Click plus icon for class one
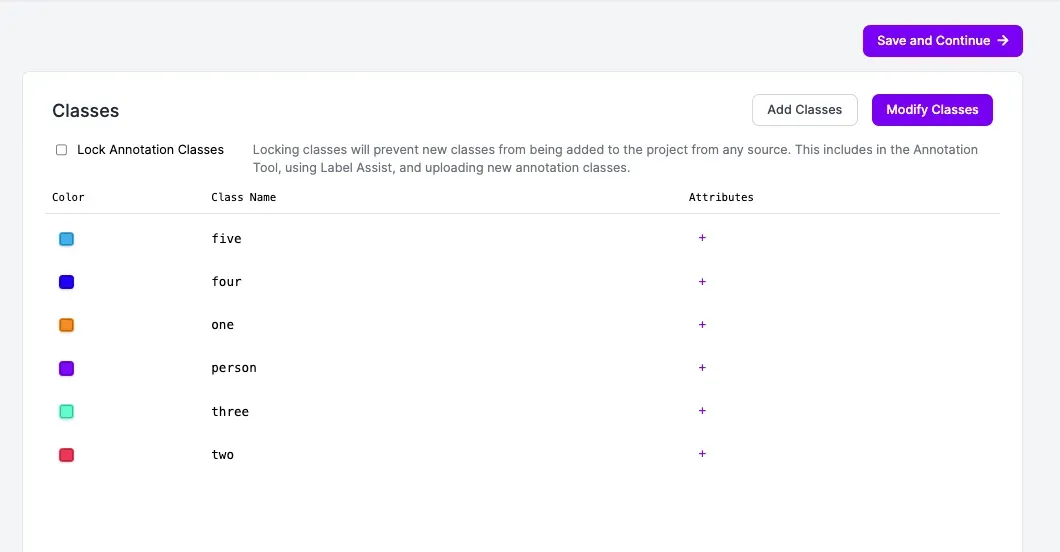1060x552 pixels. [702, 325]
